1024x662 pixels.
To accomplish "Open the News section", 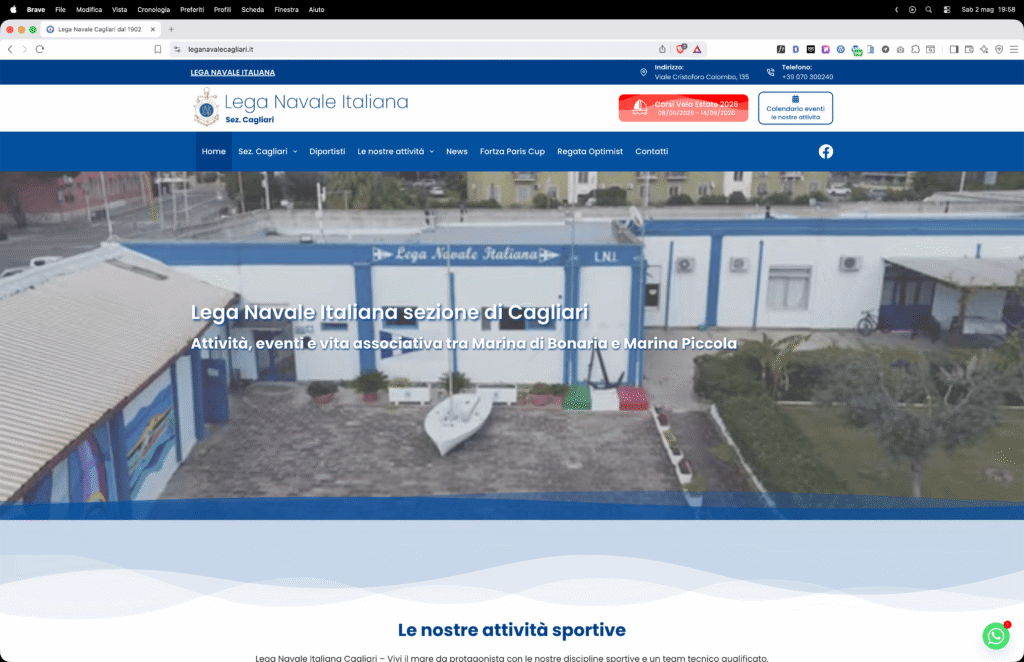I will tap(456, 151).
